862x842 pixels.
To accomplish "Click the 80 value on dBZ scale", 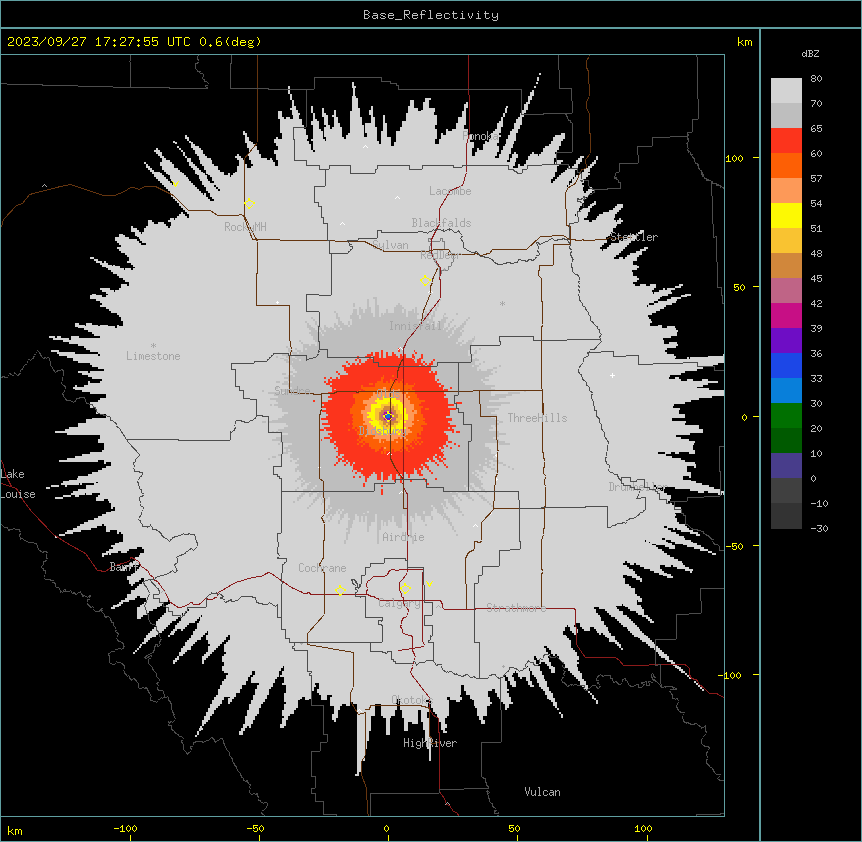I will (x=816, y=79).
